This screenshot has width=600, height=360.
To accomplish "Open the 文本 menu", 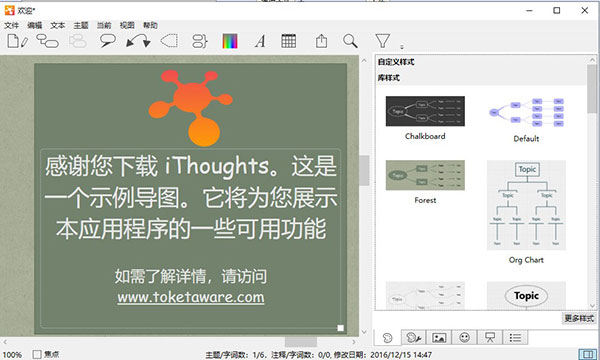I will (58, 25).
